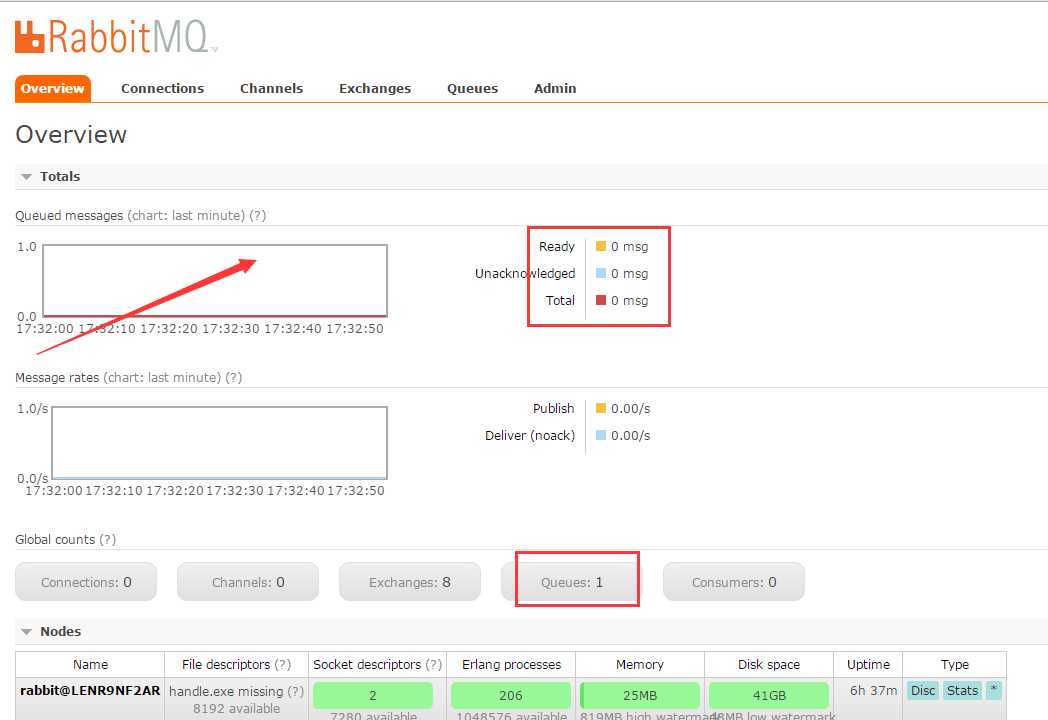Click the Consumers: 0 button

[x=734, y=582]
